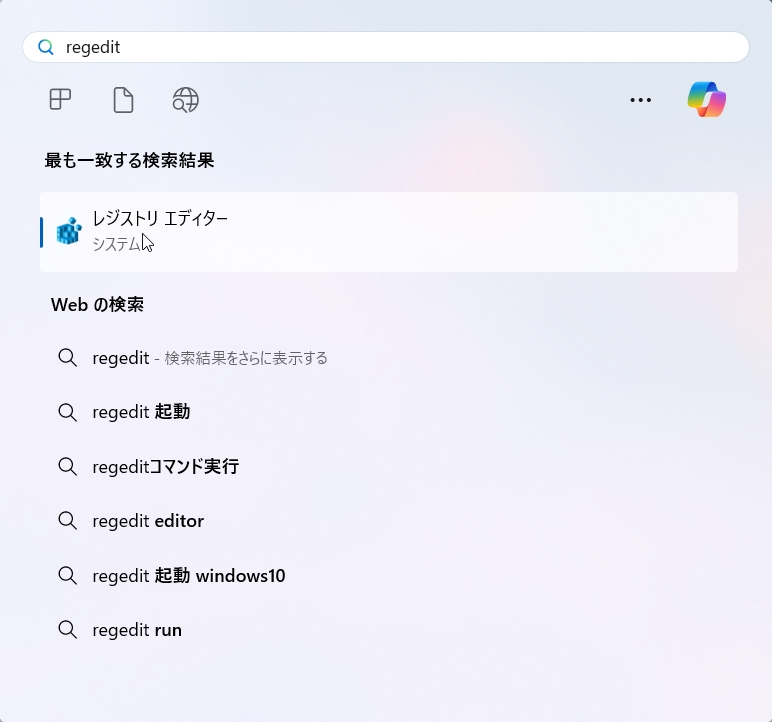Open the Copilot icon
The height and width of the screenshot is (722, 772).
(707, 99)
